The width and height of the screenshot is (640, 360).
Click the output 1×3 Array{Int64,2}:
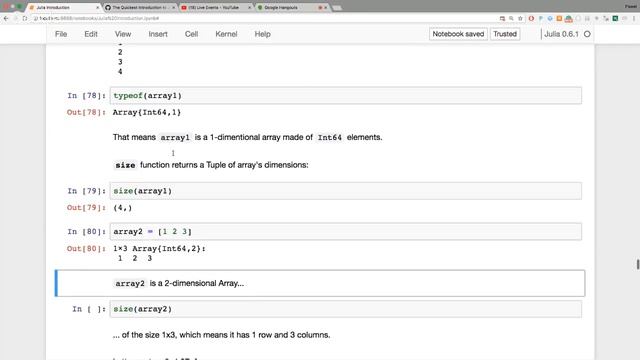pos(159,249)
